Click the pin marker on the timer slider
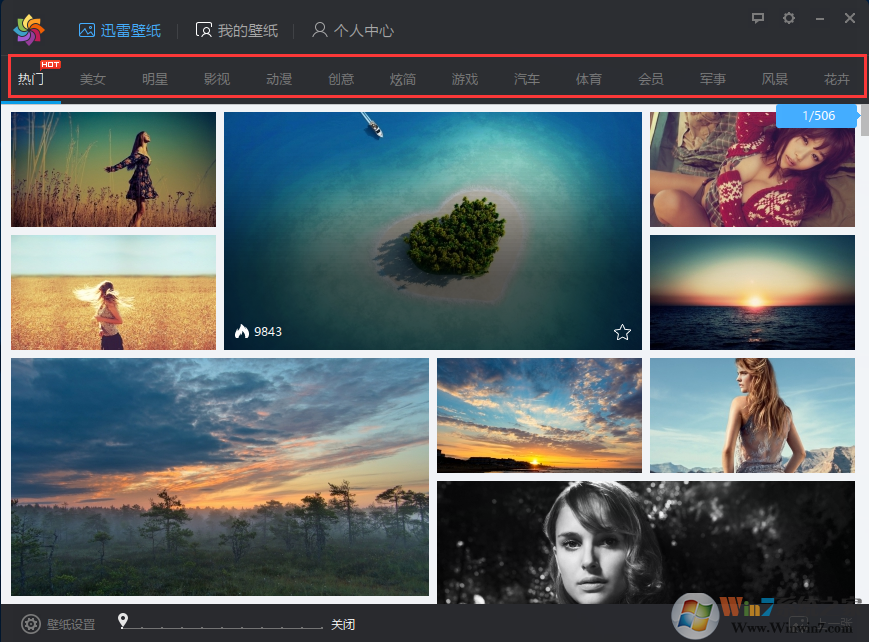This screenshot has height=642, width=869. pos(123,621)
